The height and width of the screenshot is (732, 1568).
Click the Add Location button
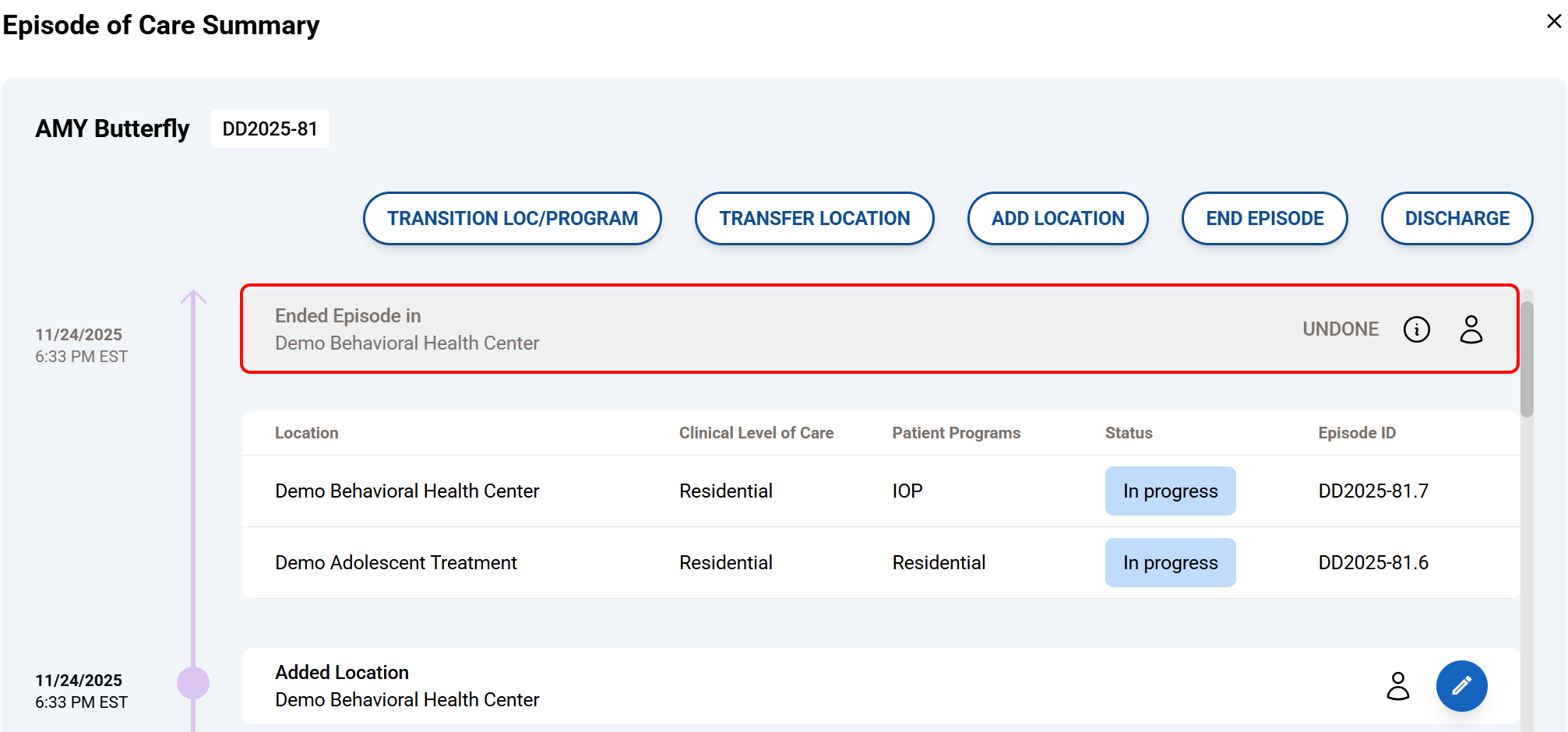pyautogui.click(x=1057, y=219)
